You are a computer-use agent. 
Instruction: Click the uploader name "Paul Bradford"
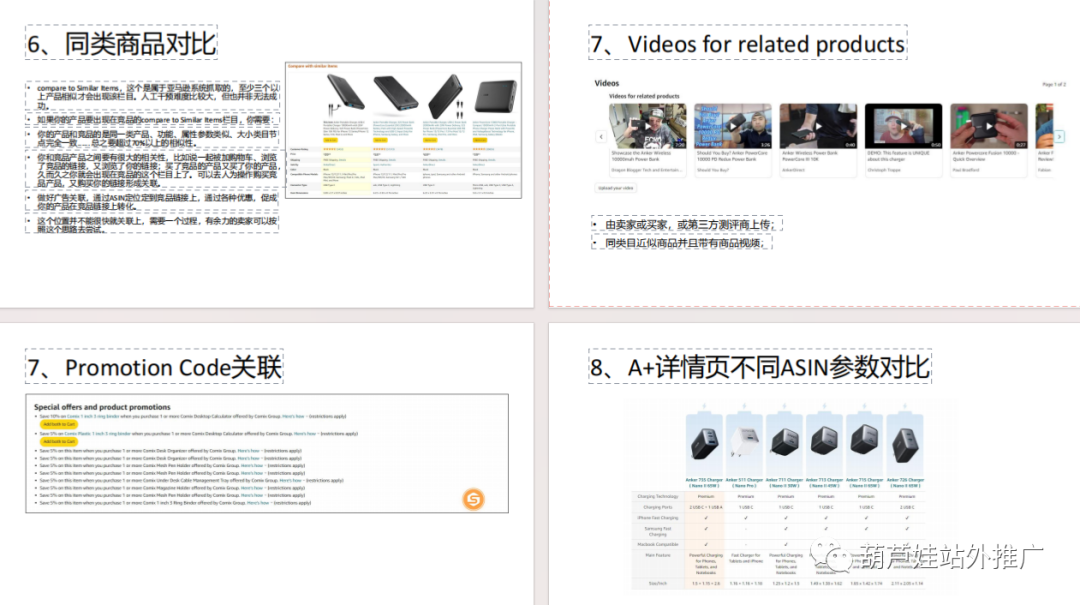click(966, 170)
